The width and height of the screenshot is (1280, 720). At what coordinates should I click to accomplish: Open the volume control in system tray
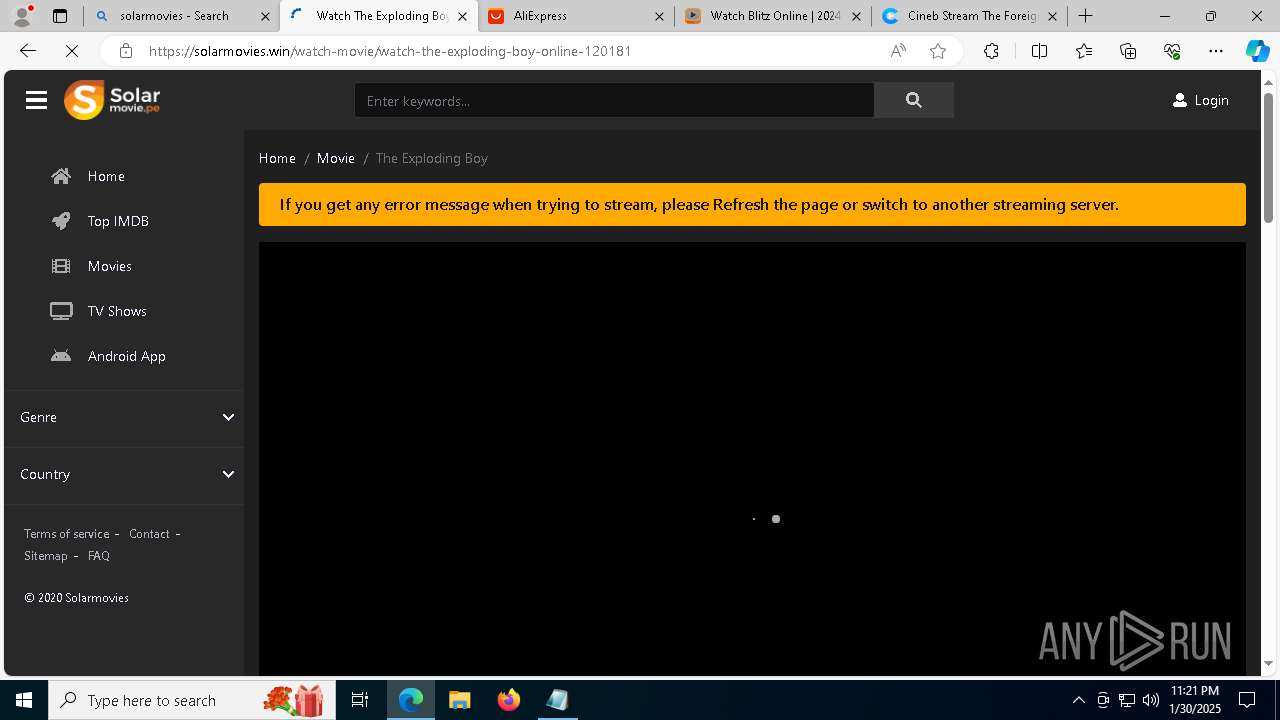tap(1150, 700)
